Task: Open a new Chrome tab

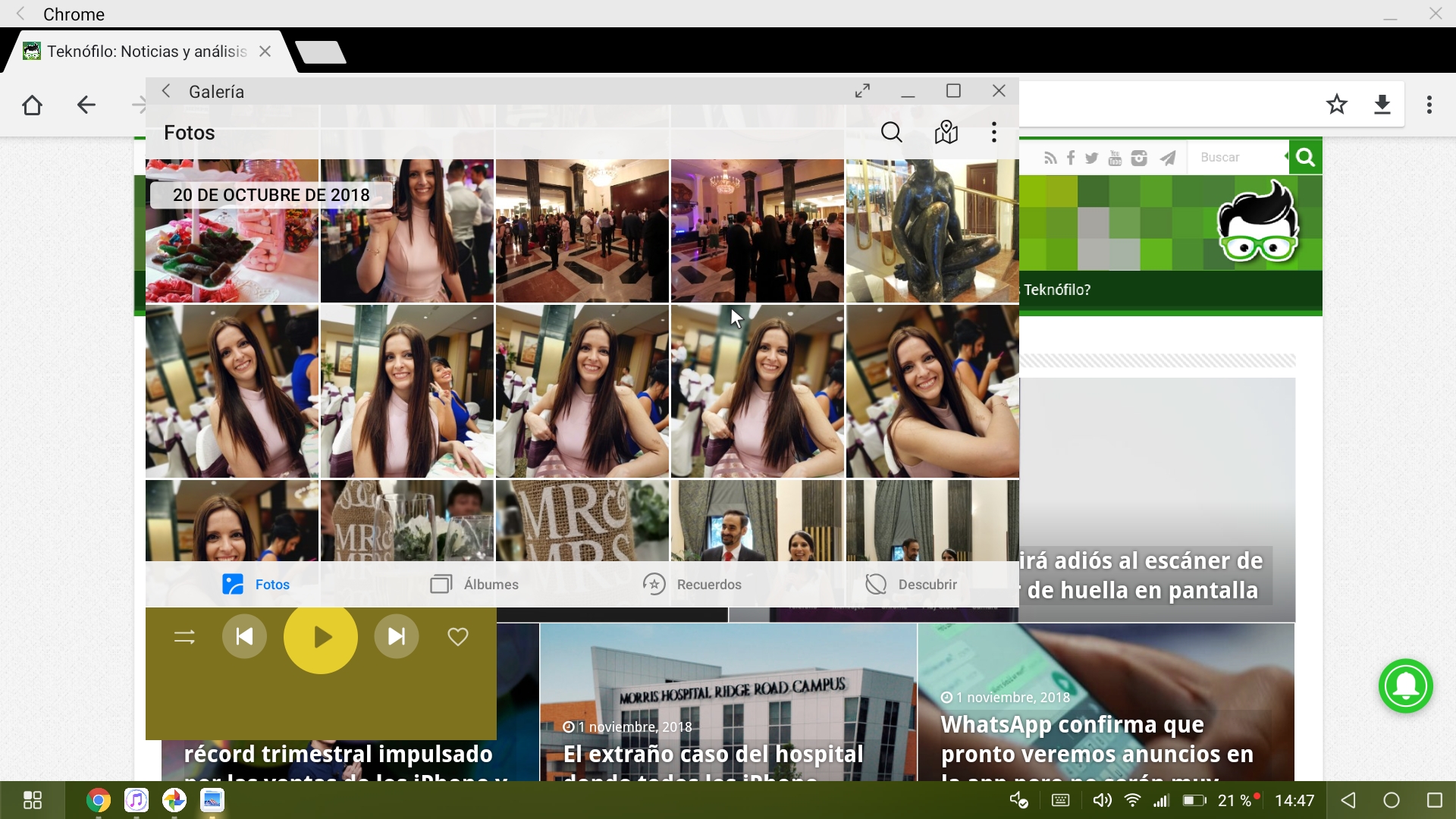Action: [320, 52]
